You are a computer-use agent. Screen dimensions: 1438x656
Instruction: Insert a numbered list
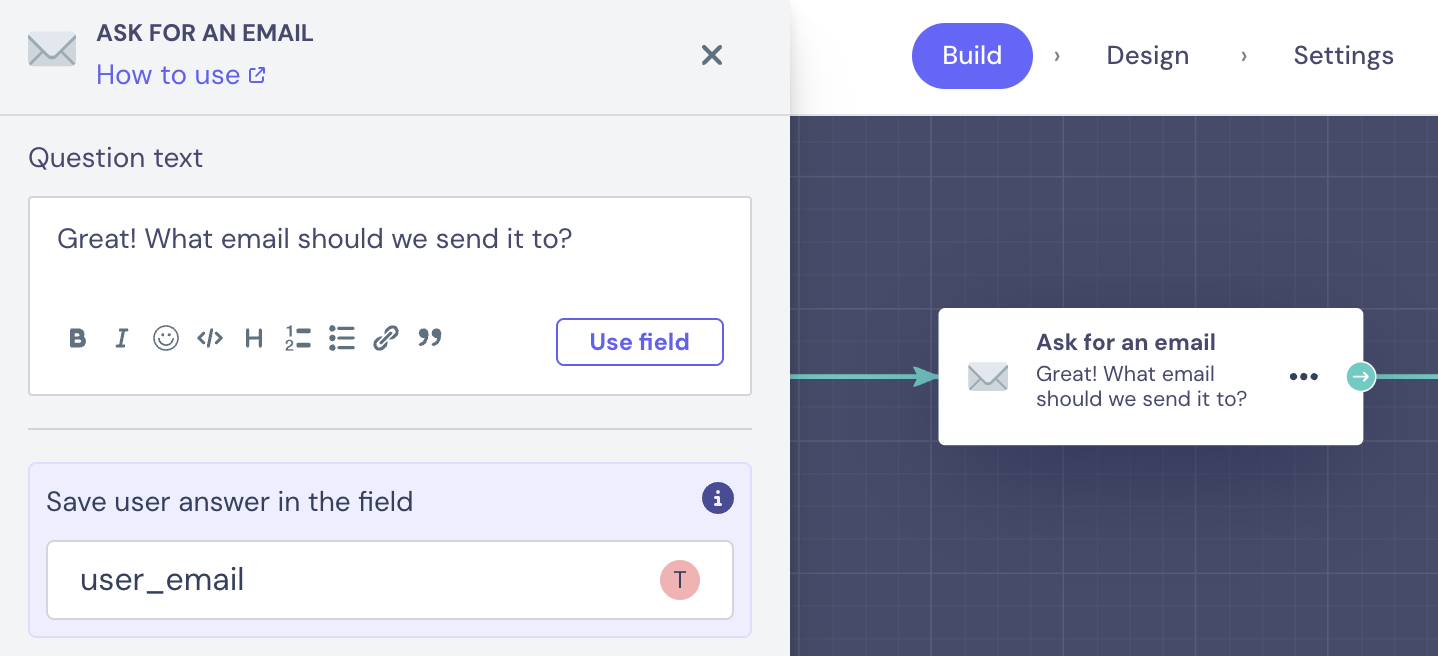point(298,339)
